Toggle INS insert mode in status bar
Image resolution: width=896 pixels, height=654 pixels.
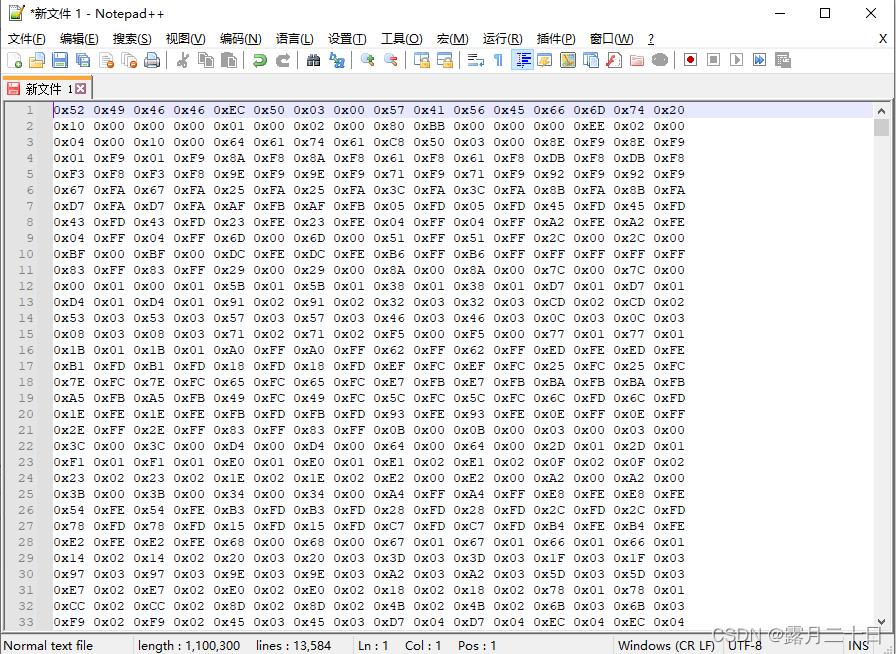858,645
